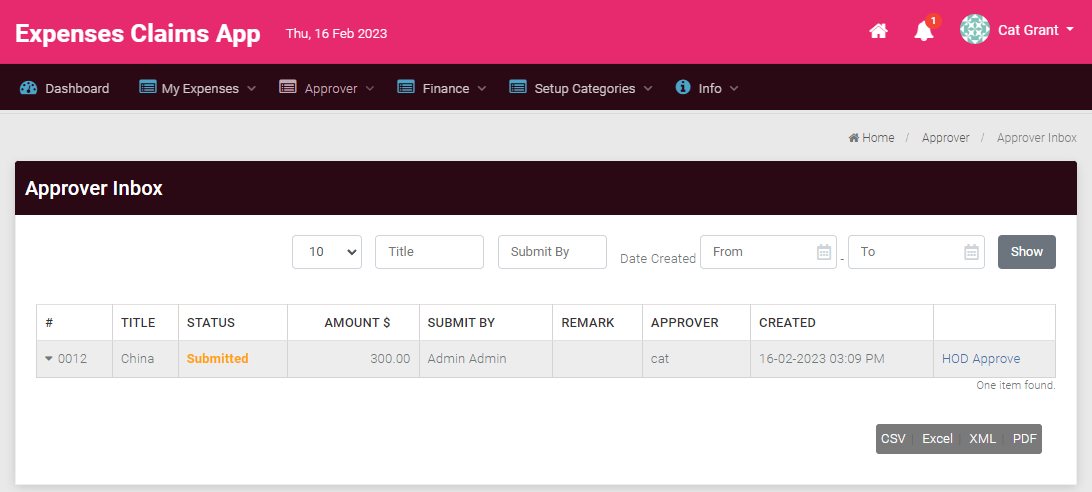Viewport: 1092px width, 492px height.
Task: Export the table as CSV
Action: tap(894, 439)
